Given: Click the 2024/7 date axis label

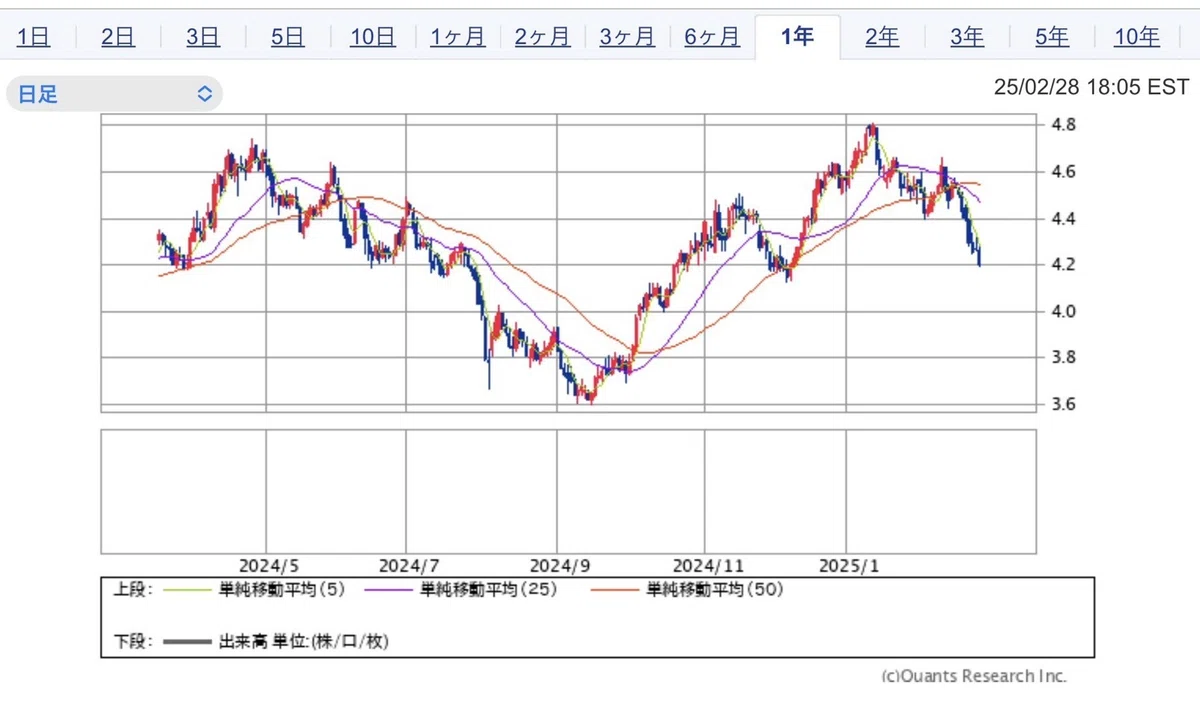Looking at the screenshot, I should (408, 565).
